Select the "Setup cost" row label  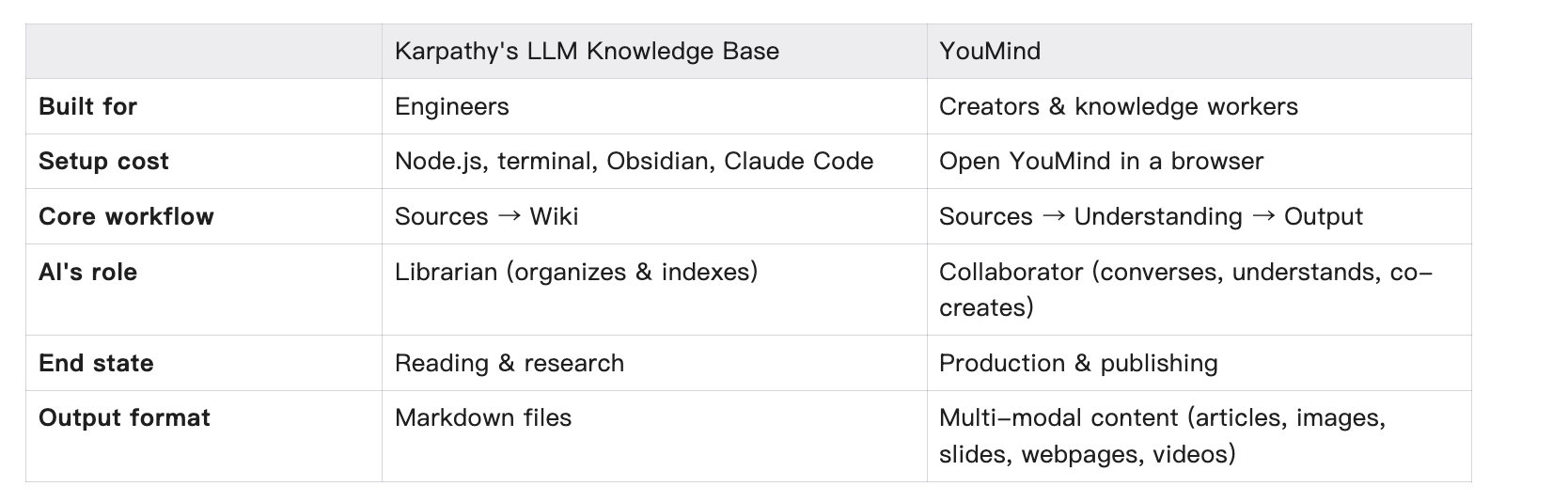click(103, 161)
